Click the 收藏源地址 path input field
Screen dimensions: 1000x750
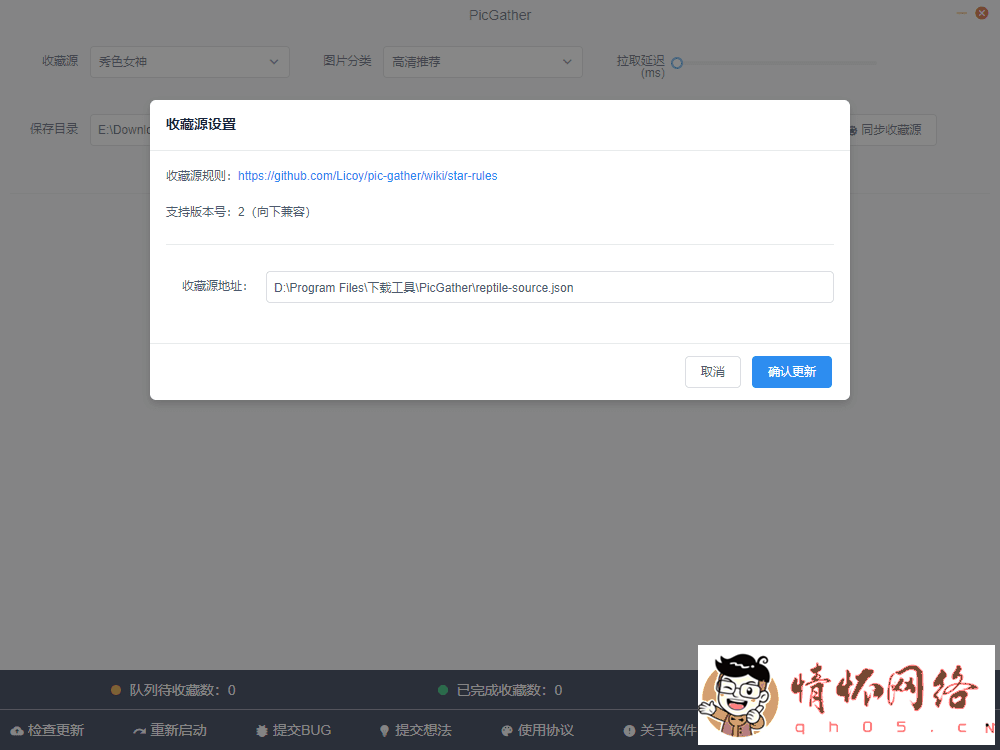pyautogui.click(x=549, y=287)
